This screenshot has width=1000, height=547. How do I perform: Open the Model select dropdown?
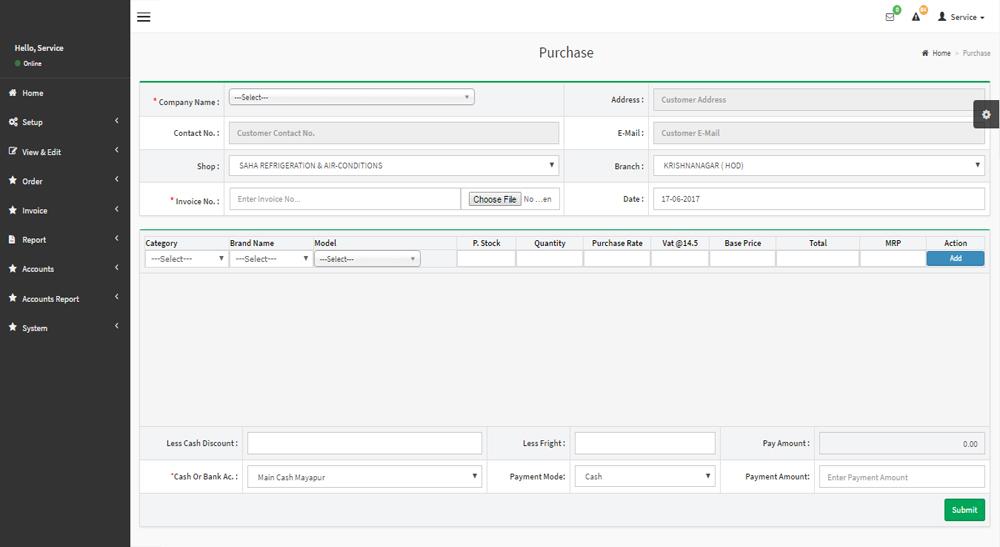pos(367,259)
